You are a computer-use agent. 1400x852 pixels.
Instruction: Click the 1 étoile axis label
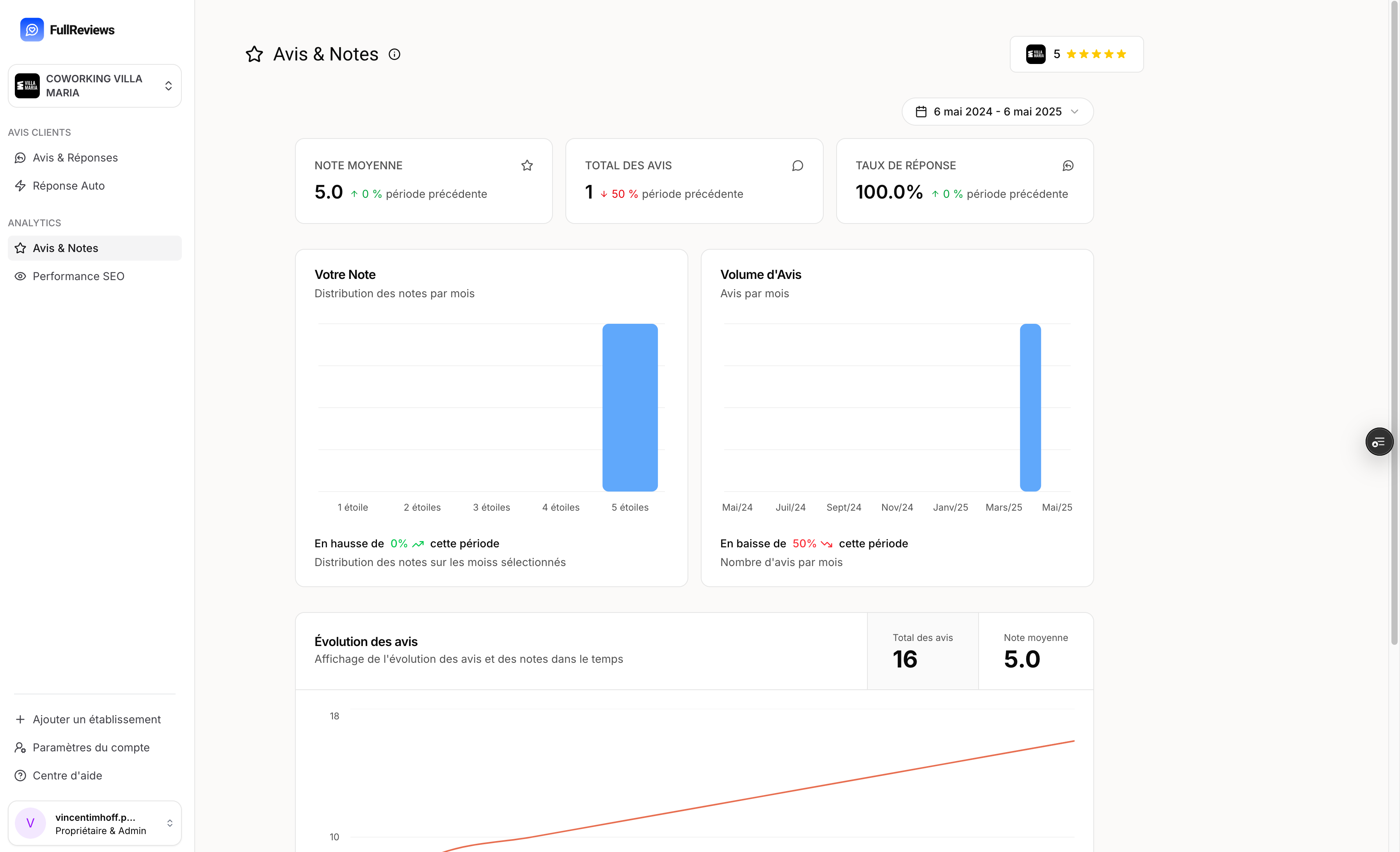click(352, 507)
